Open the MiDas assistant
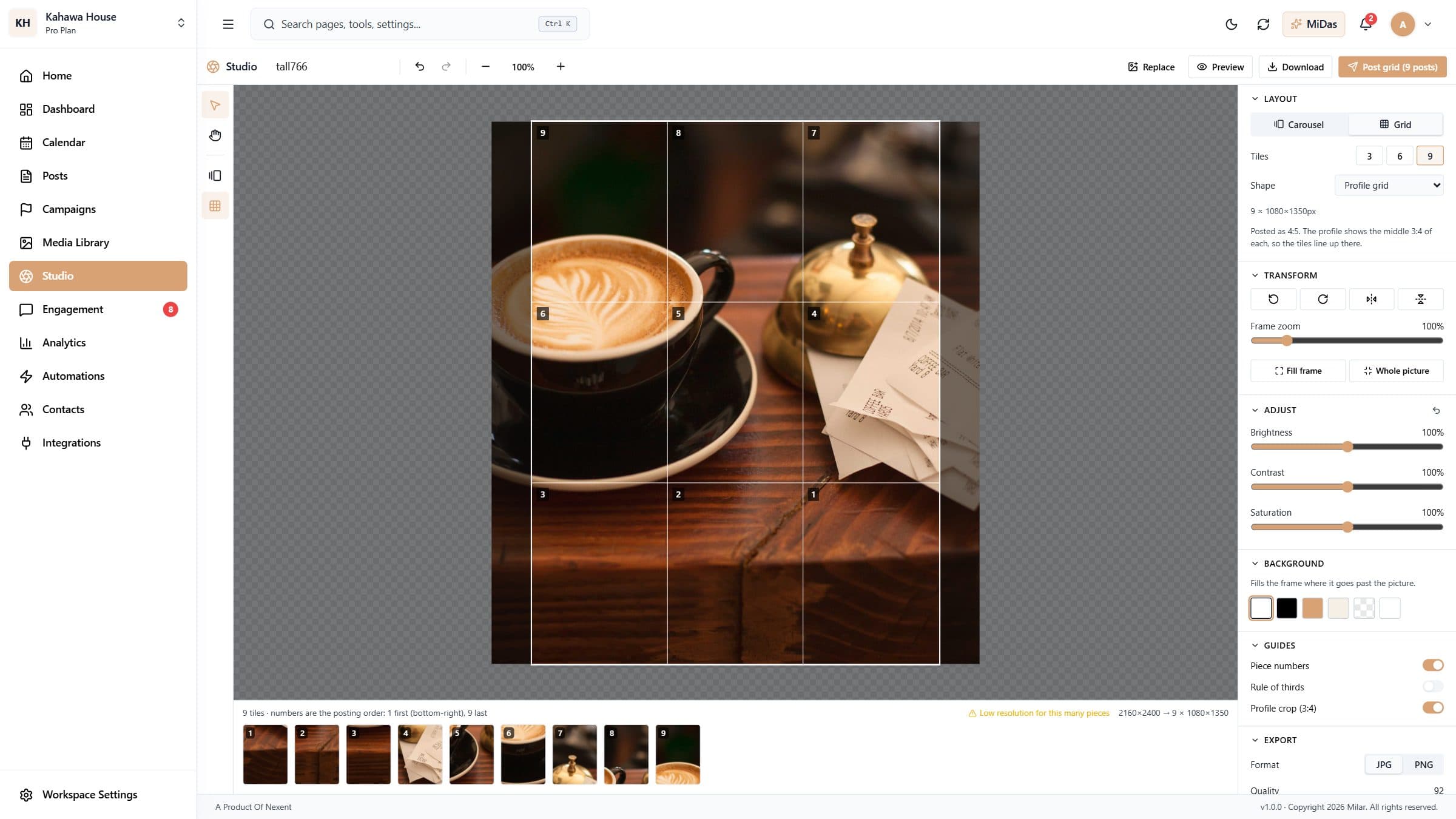The width and height of the screenshot is (1456, 819). [x=1313, y=24]
